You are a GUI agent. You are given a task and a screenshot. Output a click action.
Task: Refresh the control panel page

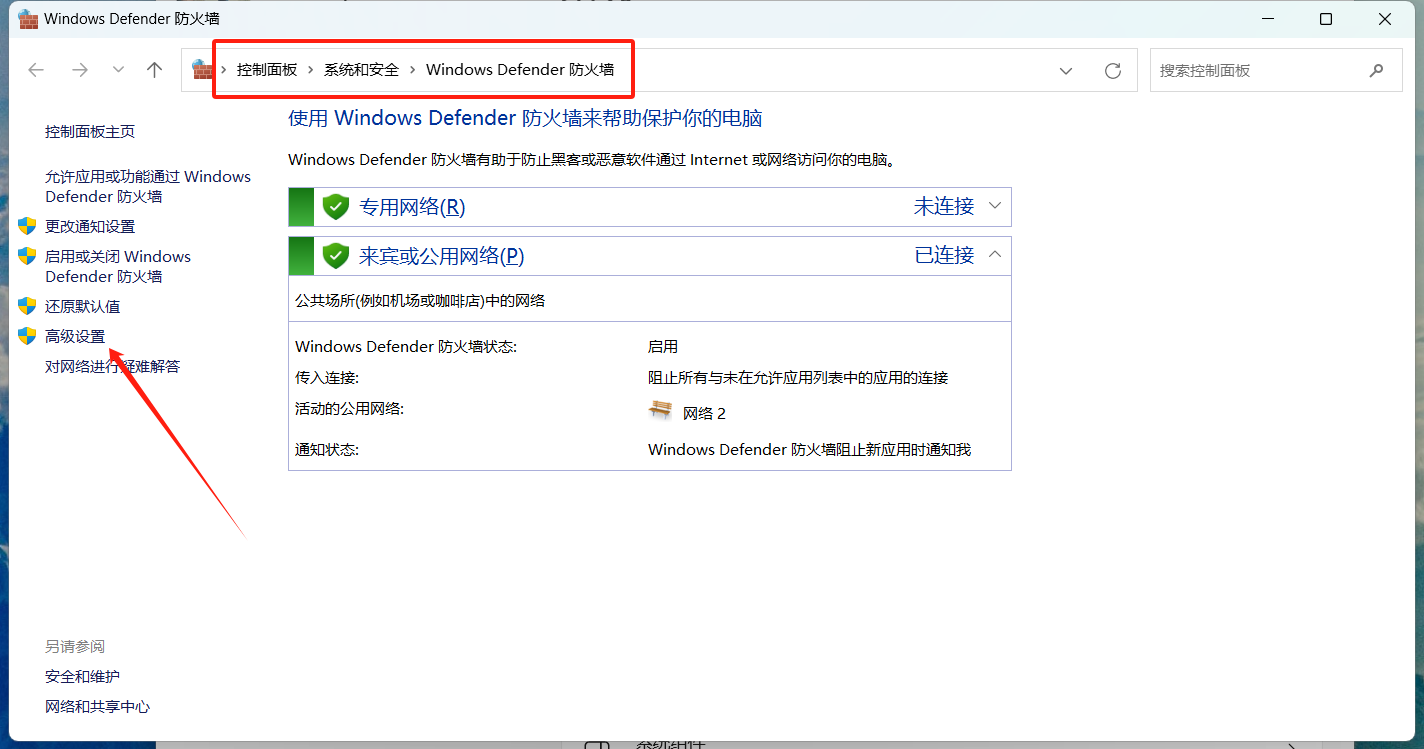[x=1112, y=71]
